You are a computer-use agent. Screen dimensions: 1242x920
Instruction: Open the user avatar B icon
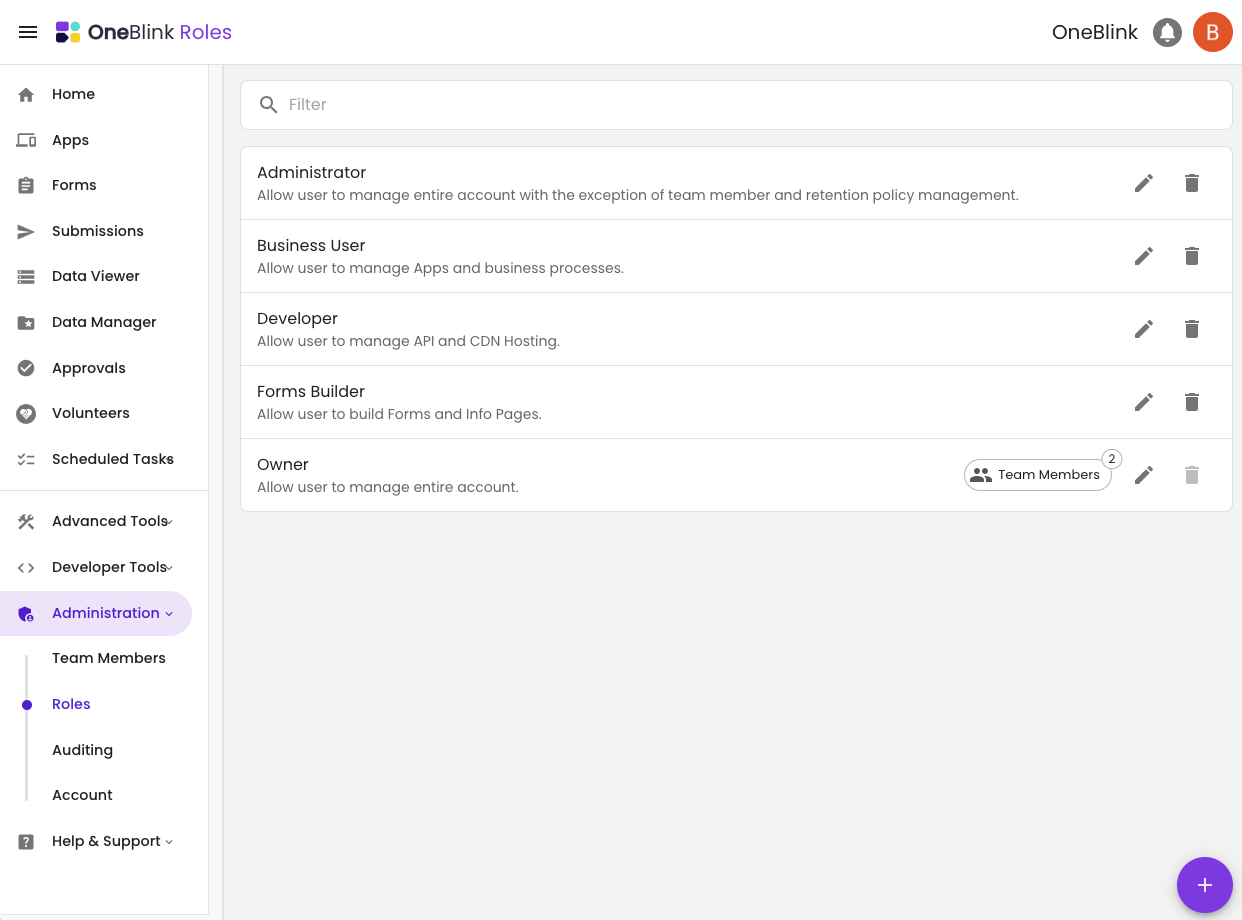pyautogui.click(x=1212, y=32)
